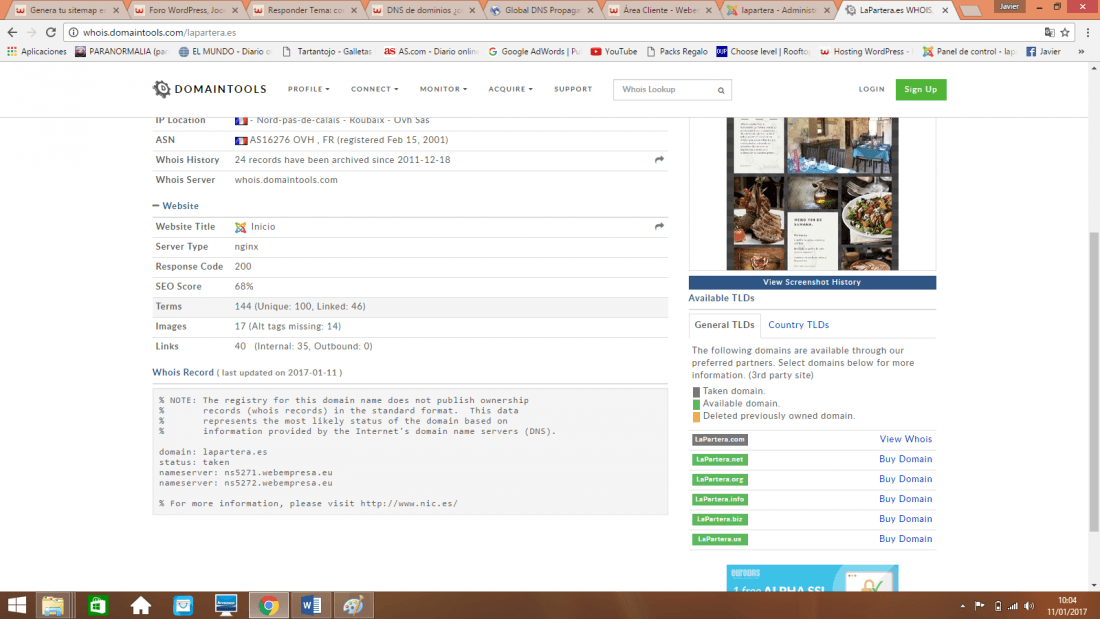Open Aplicaciones apps shortcut in bookmarks bar

tap(36, 51)
